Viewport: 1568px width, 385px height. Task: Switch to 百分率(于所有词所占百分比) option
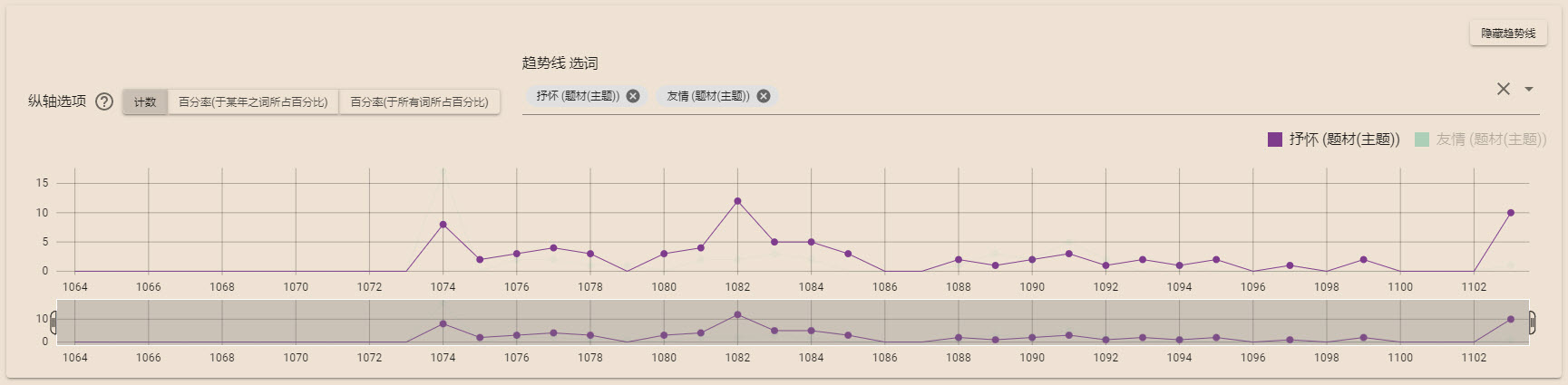[x=419, y=102]
